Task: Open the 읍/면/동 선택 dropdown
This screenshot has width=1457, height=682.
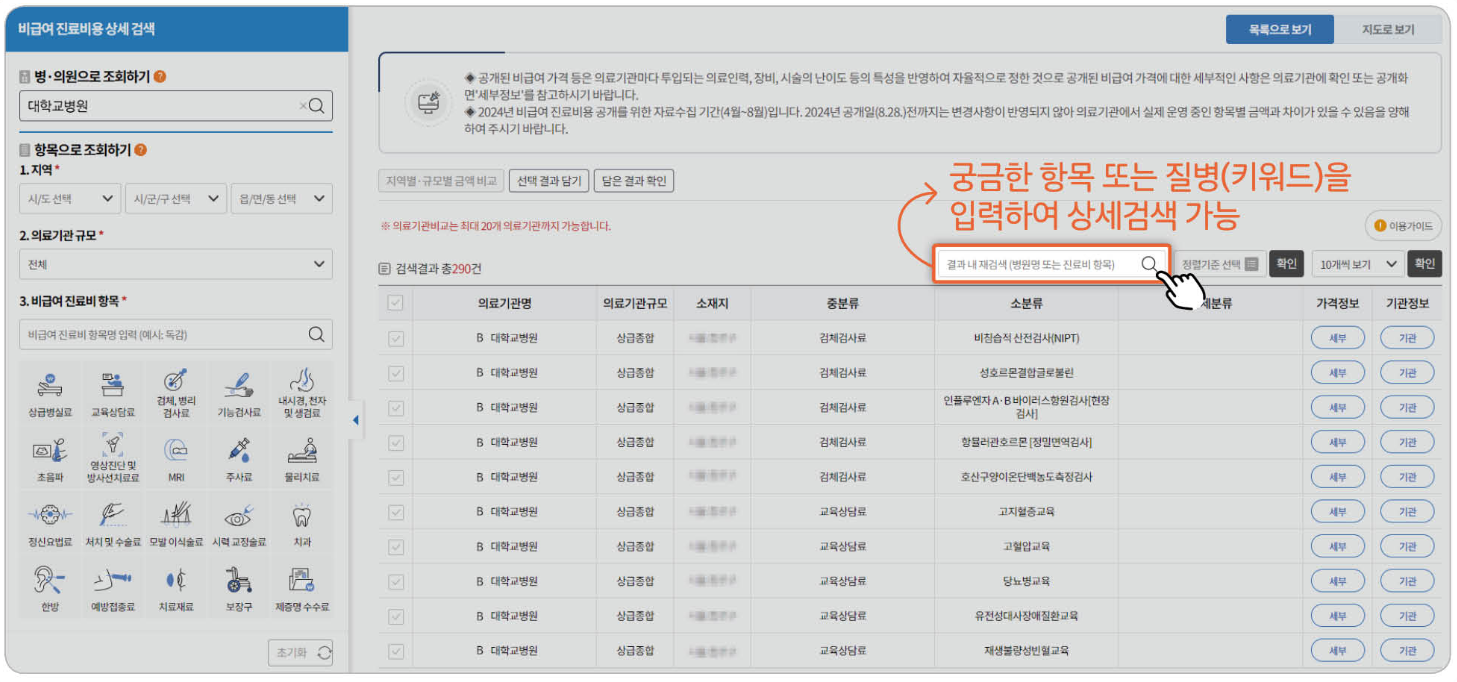Action: click(281, 199)
